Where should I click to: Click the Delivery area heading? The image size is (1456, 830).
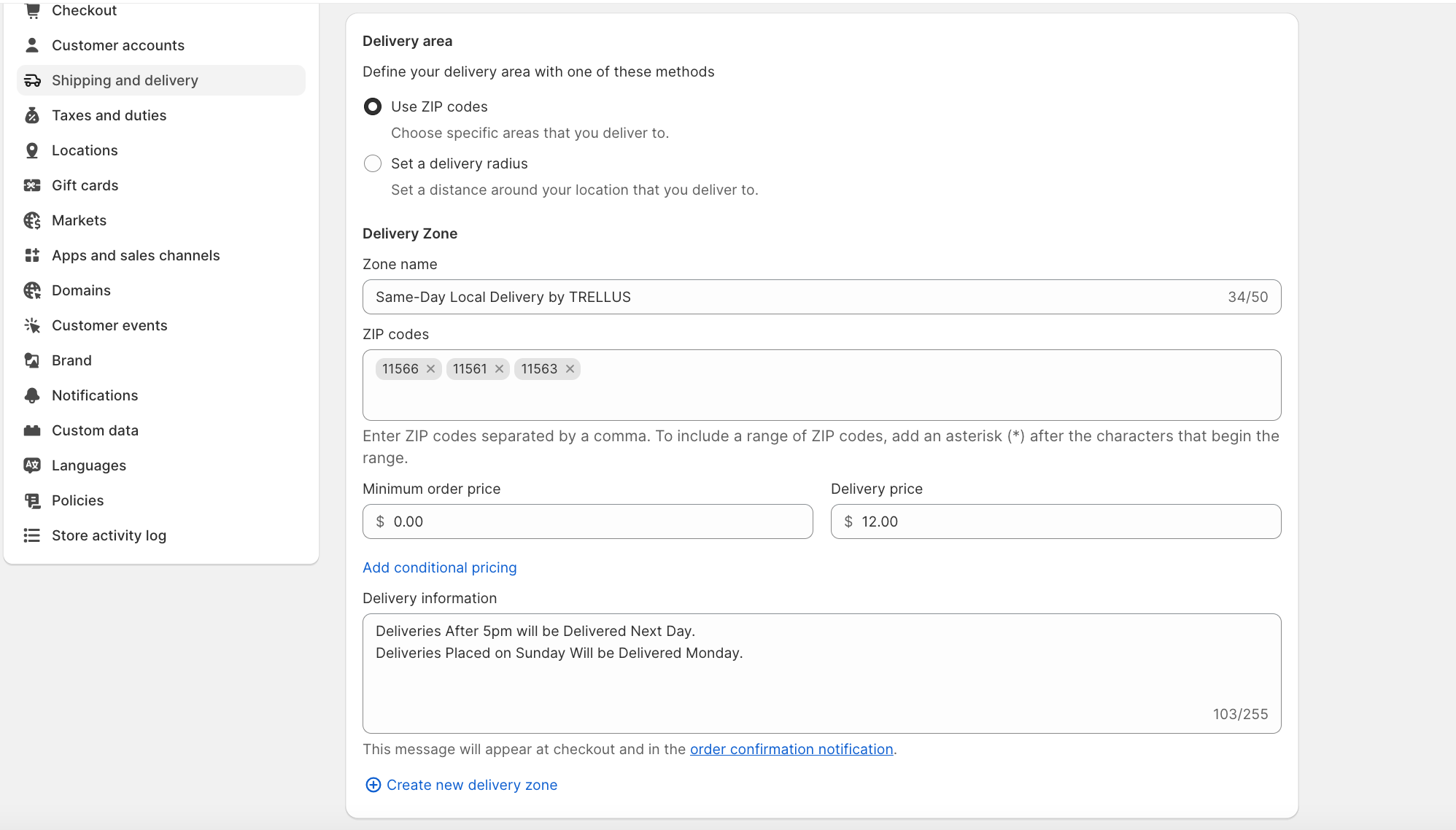click(x=407, y=41)
